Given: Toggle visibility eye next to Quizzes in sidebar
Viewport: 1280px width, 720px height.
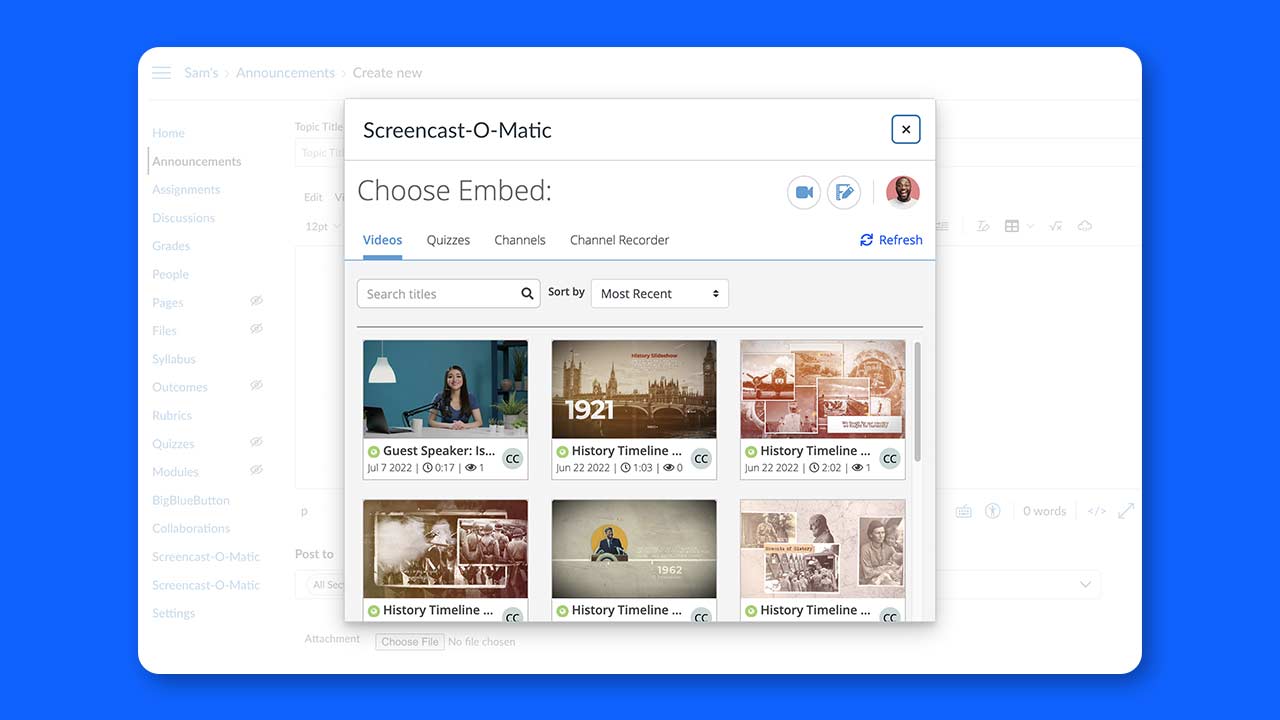Looking at the screenshot, I should tap(256, 441).
